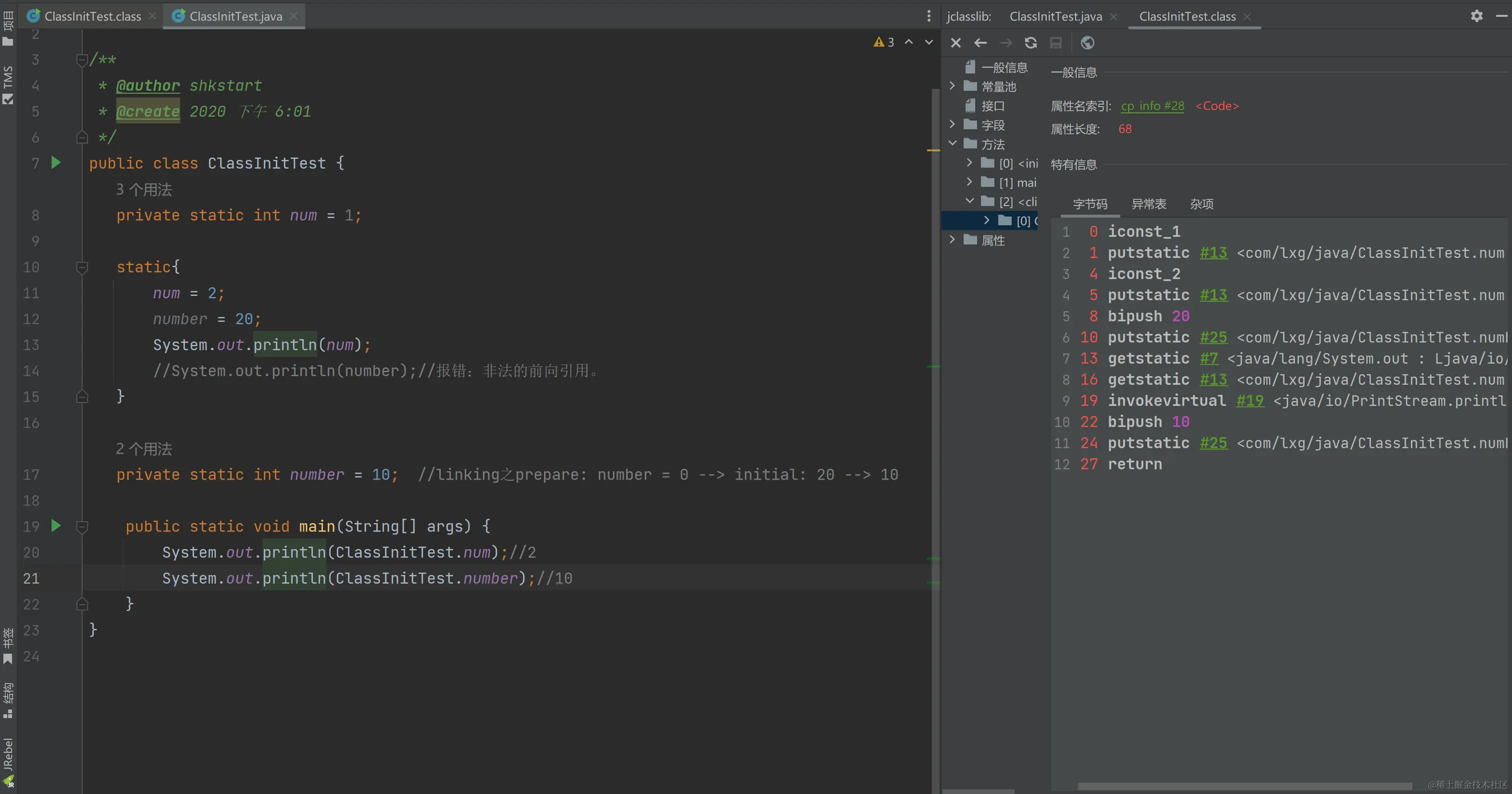Collapse the 方法 tree node

952,144
